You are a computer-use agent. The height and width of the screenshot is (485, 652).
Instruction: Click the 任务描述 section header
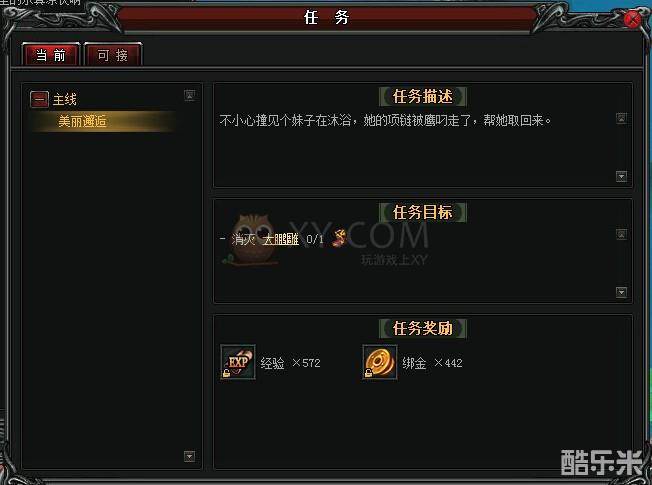coord(422,97)
